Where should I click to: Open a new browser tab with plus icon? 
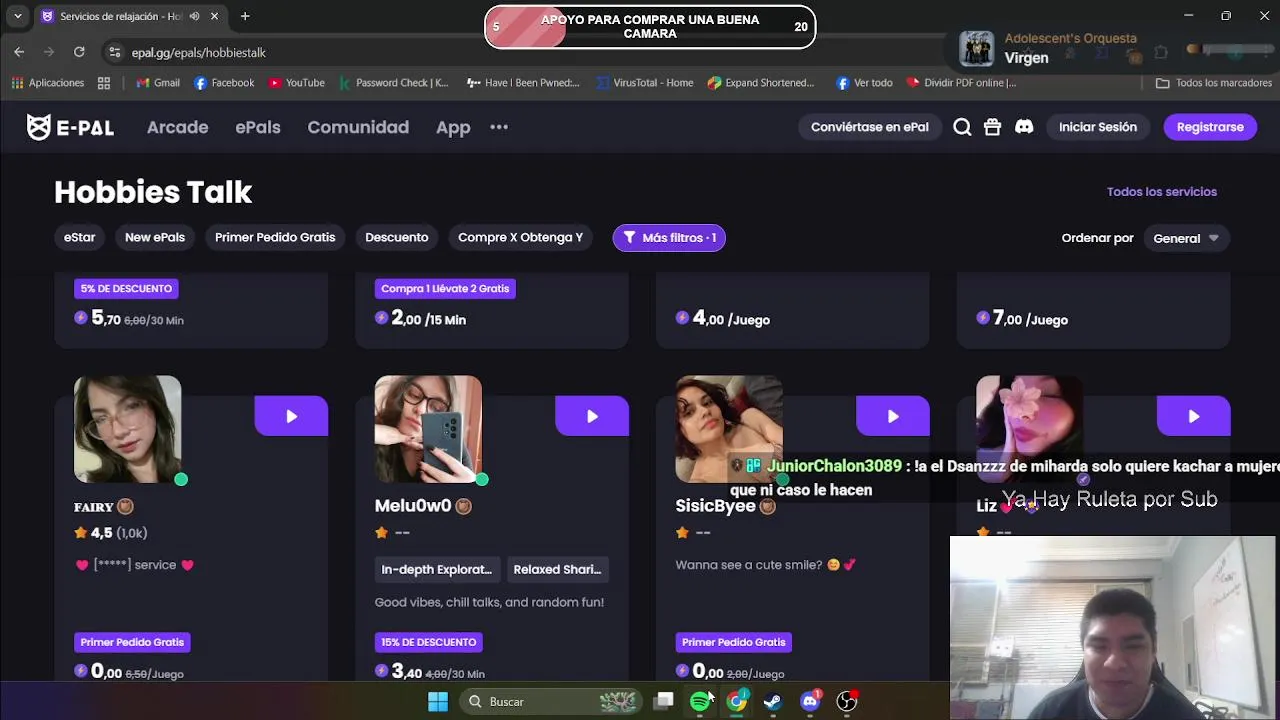click(245, 16)
